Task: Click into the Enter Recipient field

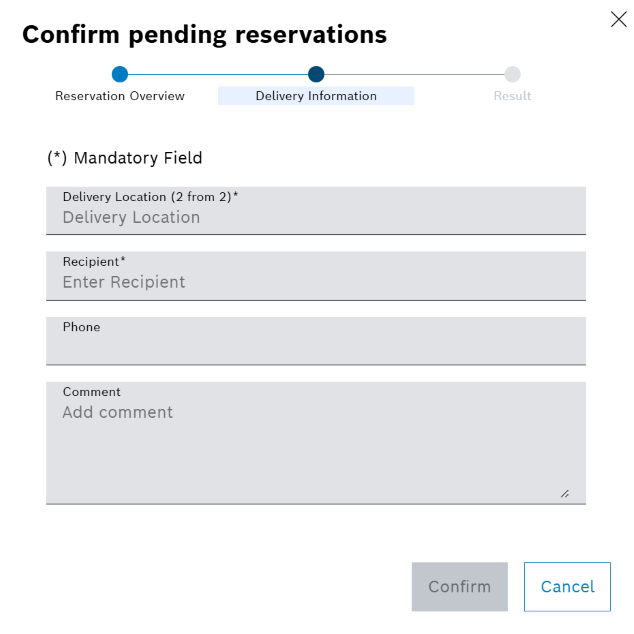Action: tap(315, 283)
